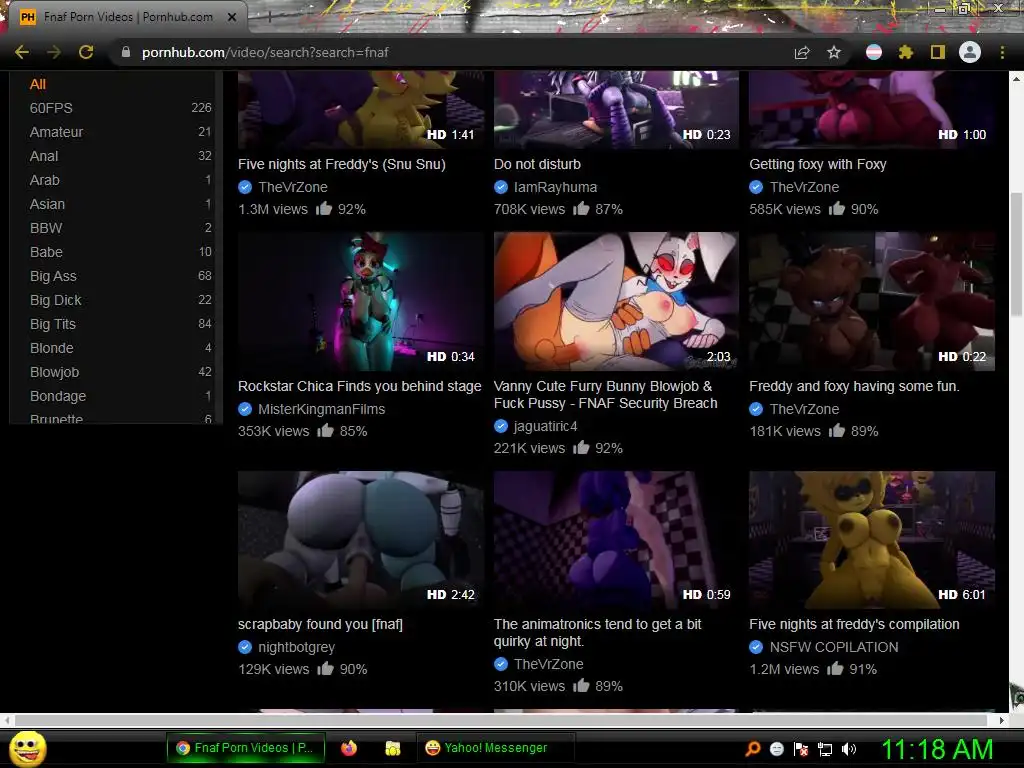Open site info via the padlock icon

125,52
